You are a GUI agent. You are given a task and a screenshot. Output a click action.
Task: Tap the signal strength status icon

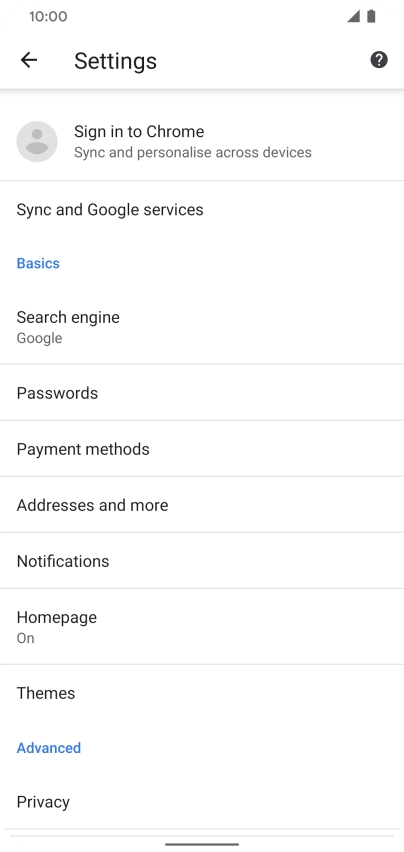354,16
